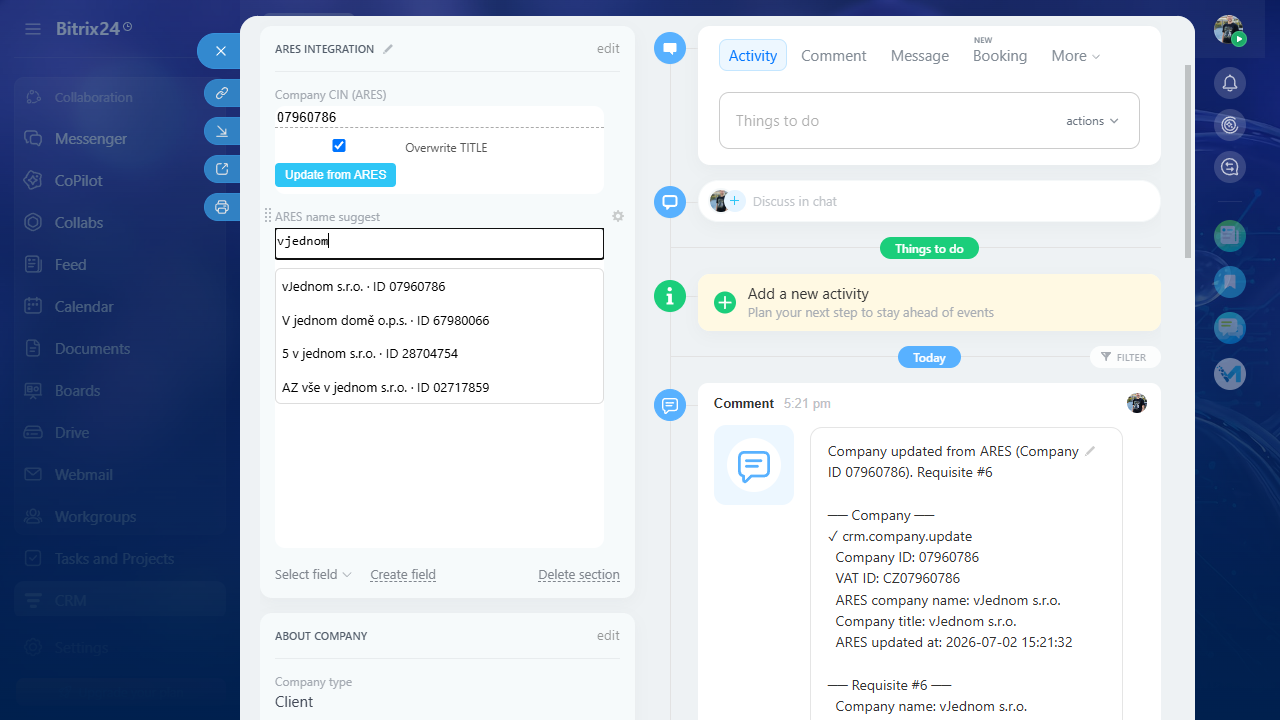Click the blue chat icon beside Discuss in chat
This screenshot has height=720, width=1280.
pyautogui.click(x=670, y=202)
